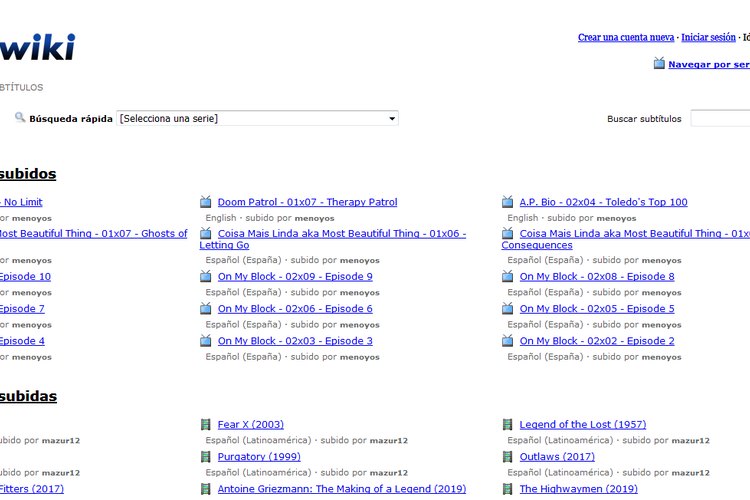This screenshot has height=500, width=750.
Task: Click the magnifier icon by Búsqueda rápida
Action: [x=20, y=117]
